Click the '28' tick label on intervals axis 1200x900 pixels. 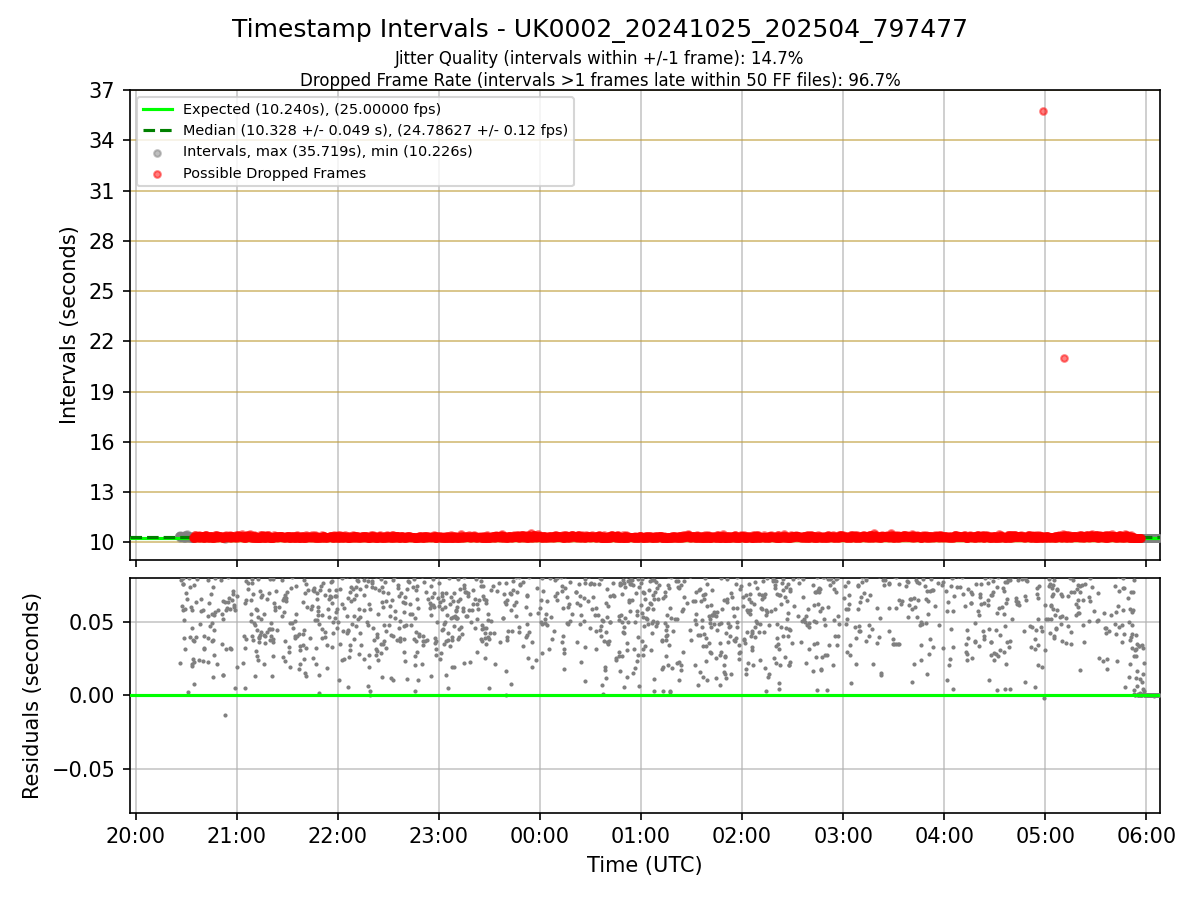tap(101, 241)
